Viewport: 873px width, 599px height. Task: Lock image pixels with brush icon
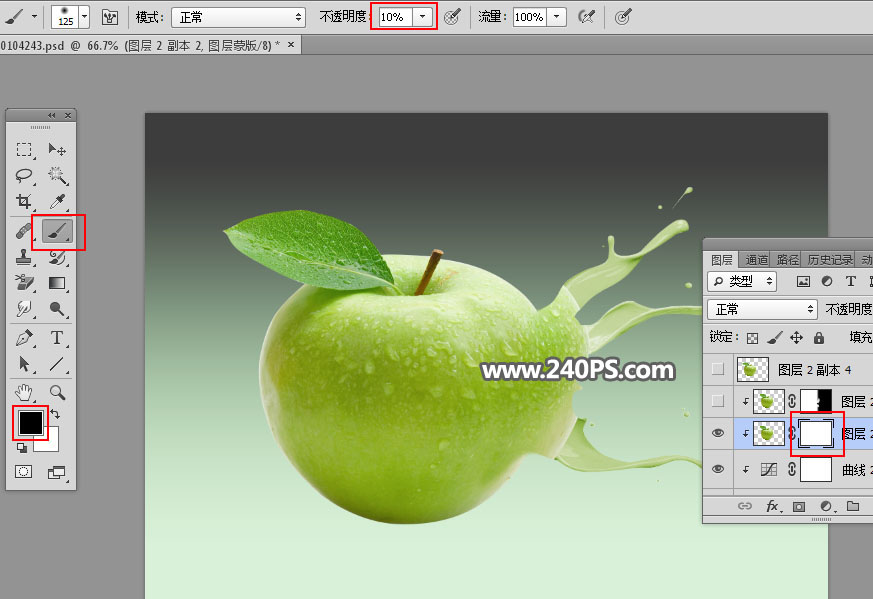click(774, 337)
